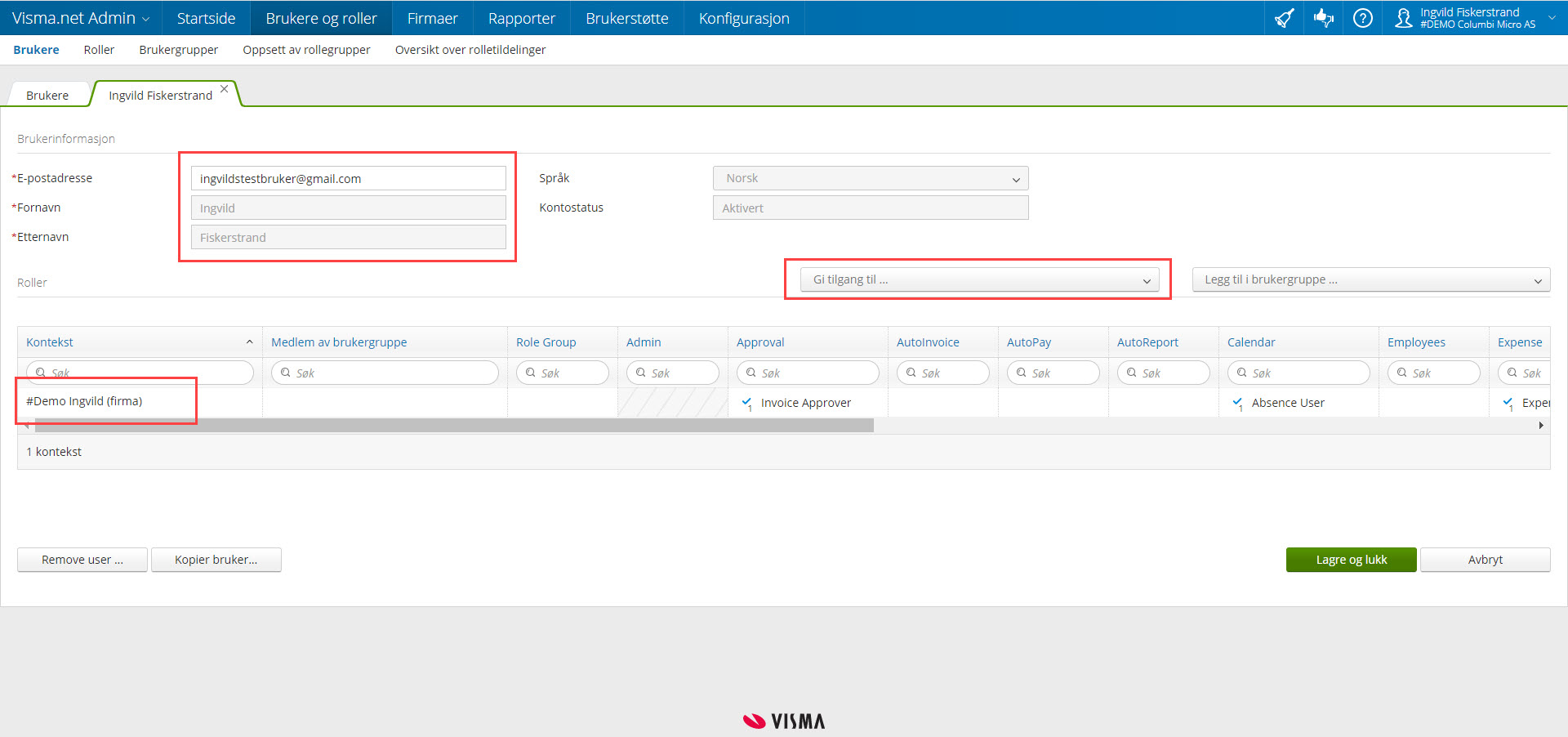Click the Employees column header

1416,342
